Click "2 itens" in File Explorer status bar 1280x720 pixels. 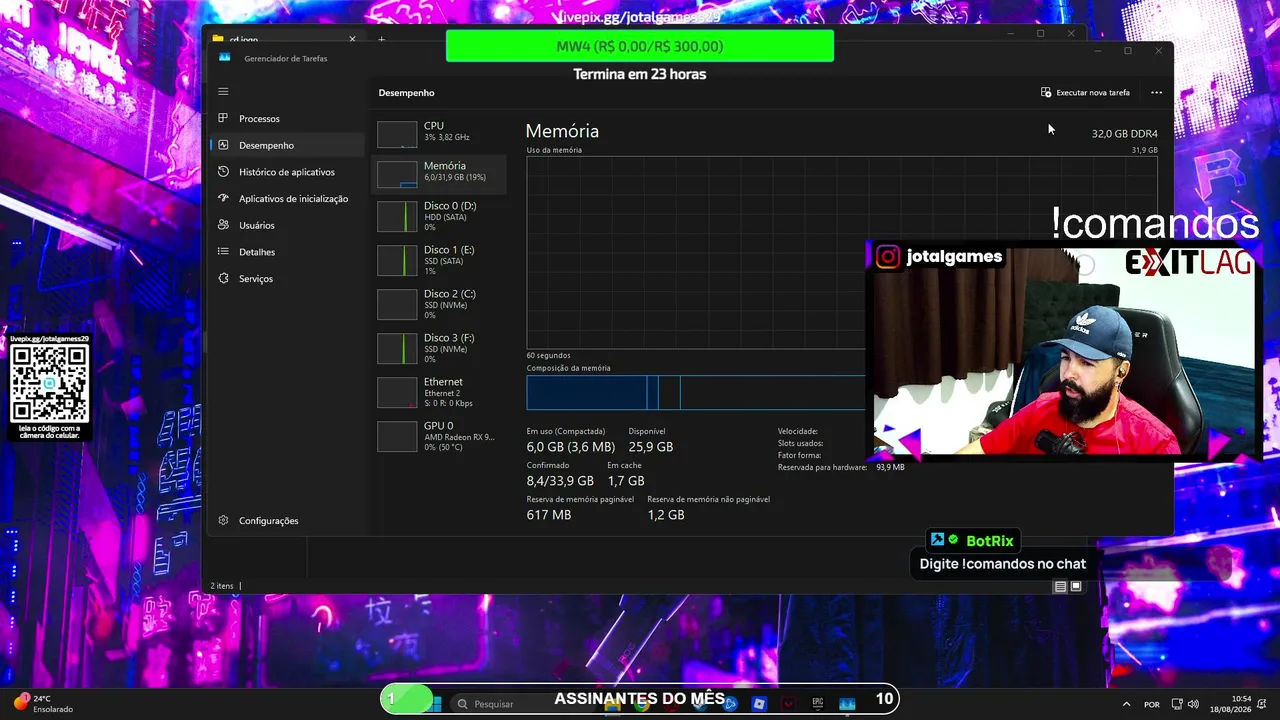[x=221, y=586]
